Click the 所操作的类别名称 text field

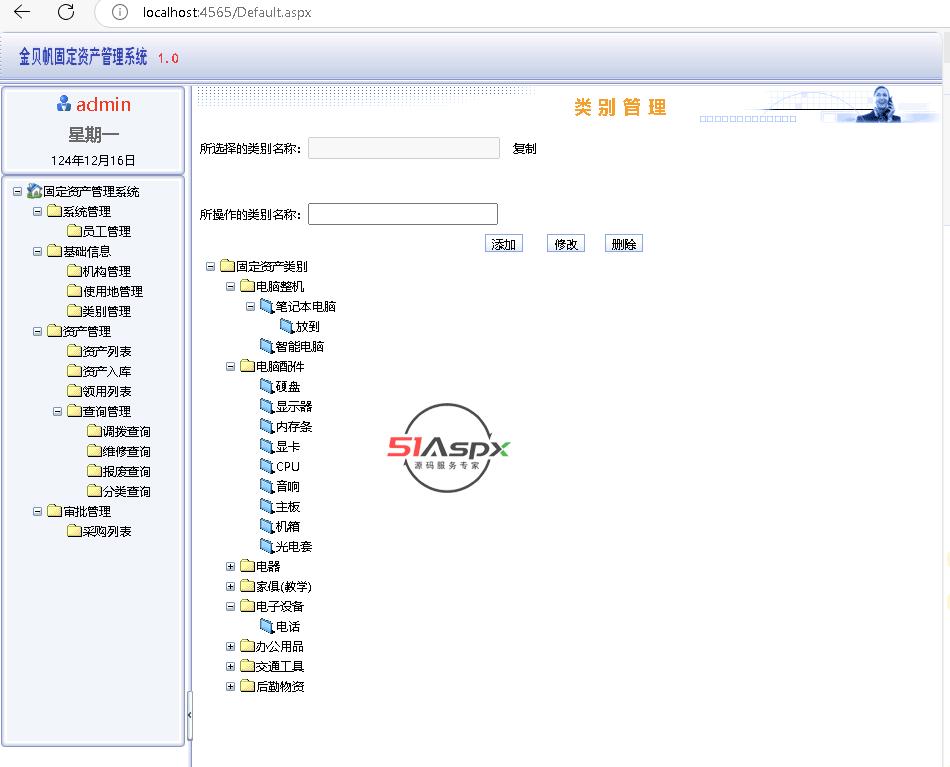pos(402,214)
